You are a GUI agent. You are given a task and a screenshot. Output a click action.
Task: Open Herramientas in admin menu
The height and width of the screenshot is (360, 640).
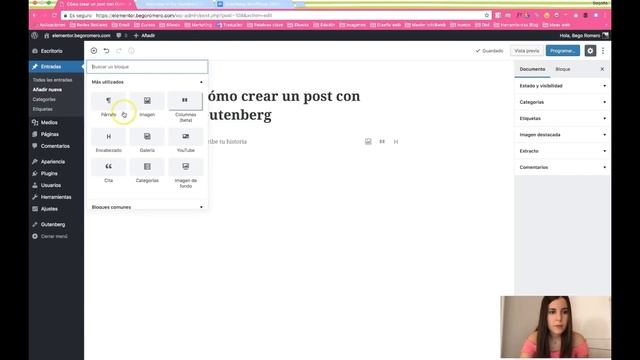[x=56, y=197]
